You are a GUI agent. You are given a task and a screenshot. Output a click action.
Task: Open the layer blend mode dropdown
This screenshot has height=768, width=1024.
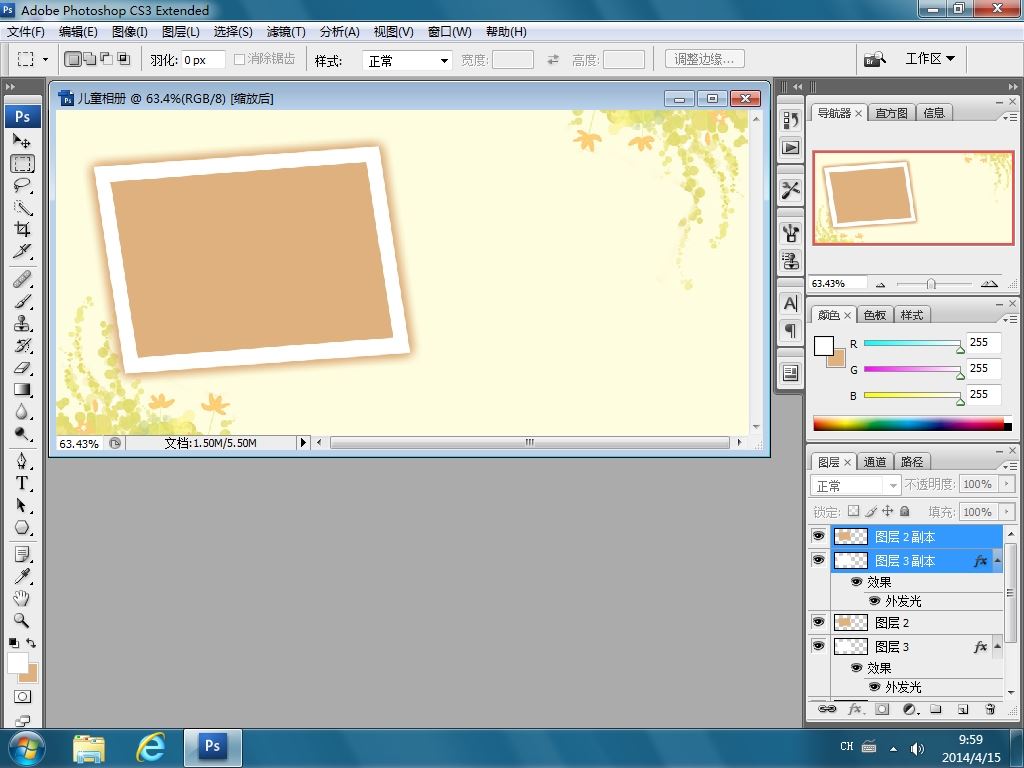pos(856,485)
